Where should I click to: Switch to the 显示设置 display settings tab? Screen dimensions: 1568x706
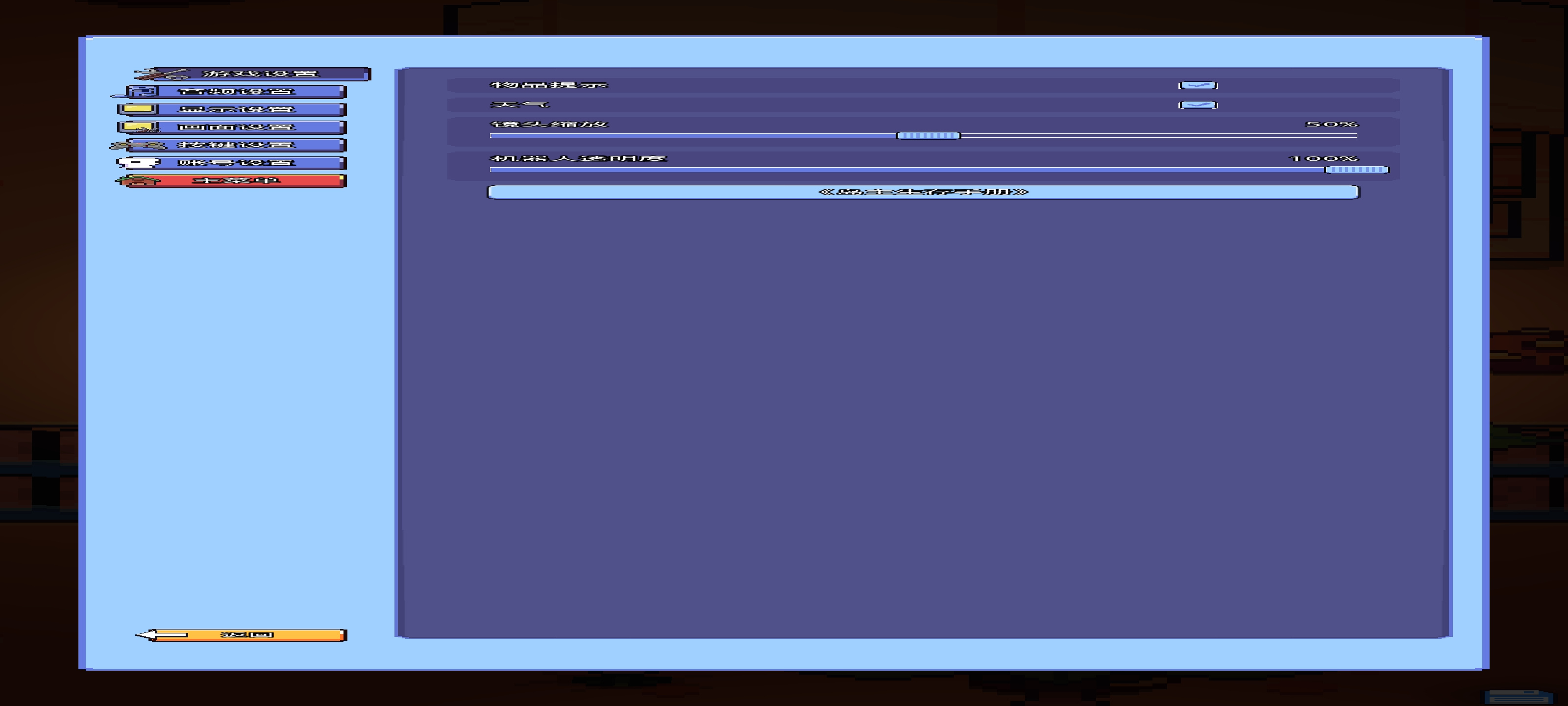tap(232, 110)
